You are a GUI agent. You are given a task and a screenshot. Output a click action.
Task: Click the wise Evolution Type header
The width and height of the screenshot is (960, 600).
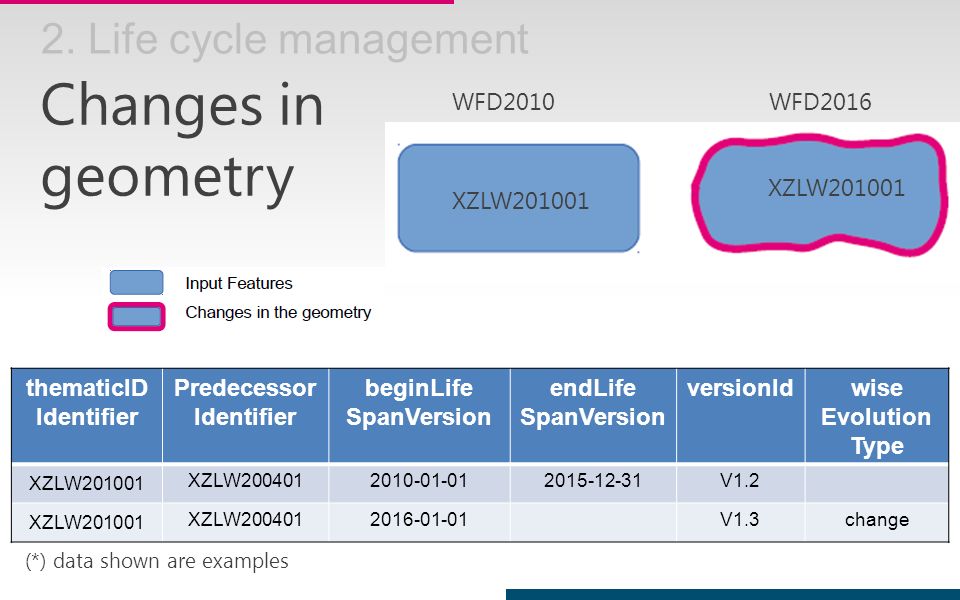[877, 415]
